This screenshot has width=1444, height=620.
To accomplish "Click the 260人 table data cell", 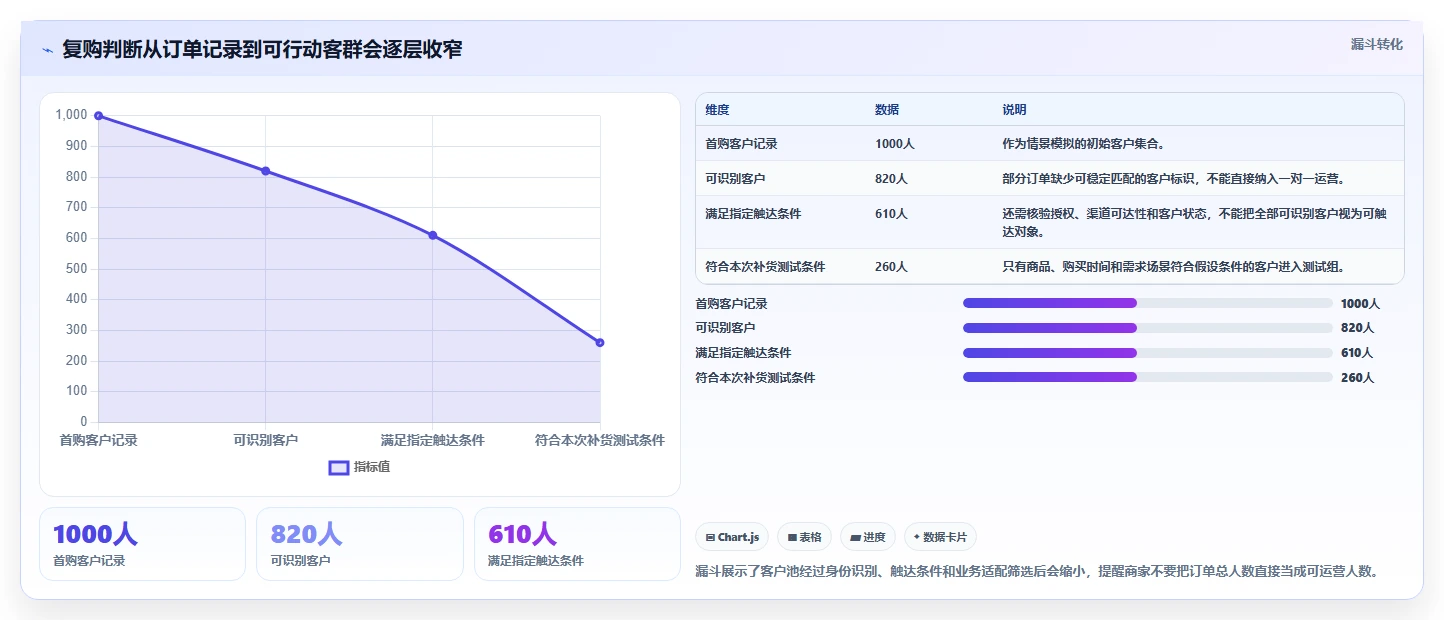I will pyautogui.click(x=891, y=267).
